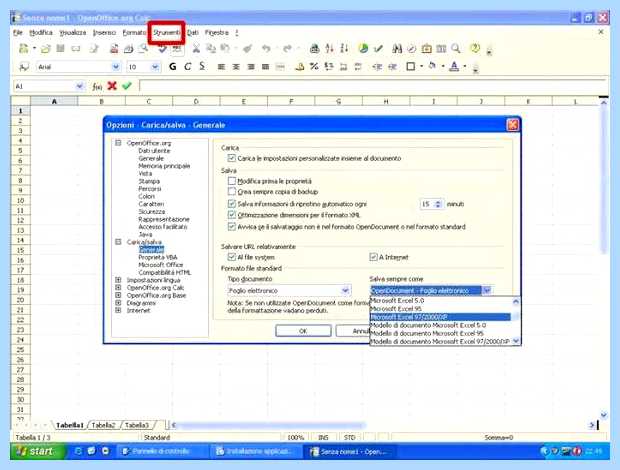Click the Percent number format icon
This screenshot has height=470, width=620.
point(314,67)
